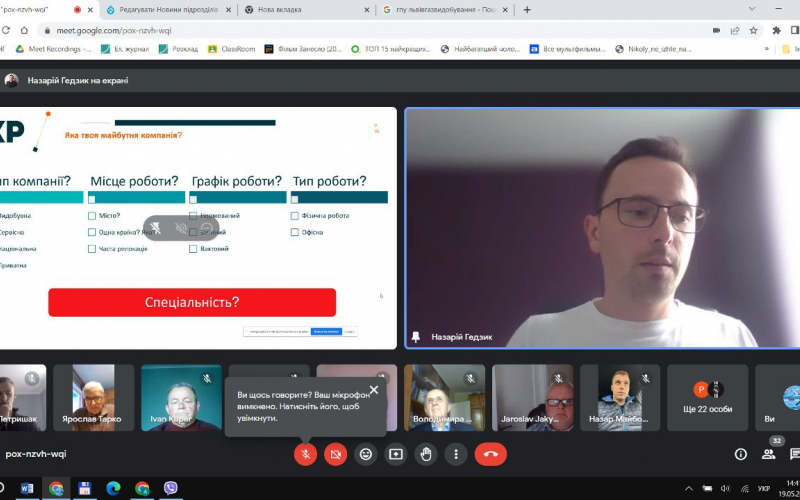Image resolution: width=800 pixels, height=500 pixels.
Task: Open the chat panel icon
Action: (x=794, y=454)
